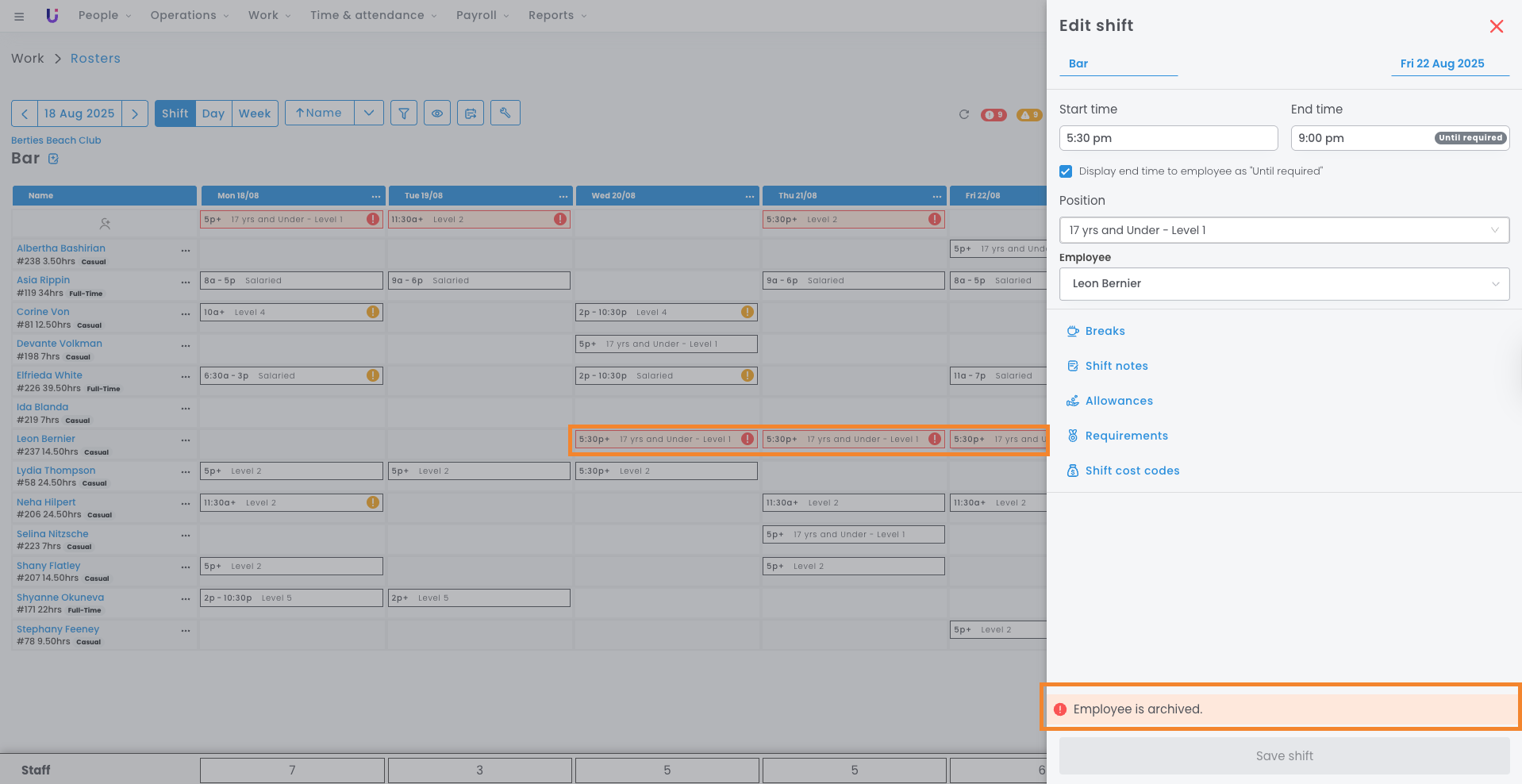Click the orange warning count badge
Image resolution: width=1522 pixels, height=784 pixels.
(x=1029, y=115)
